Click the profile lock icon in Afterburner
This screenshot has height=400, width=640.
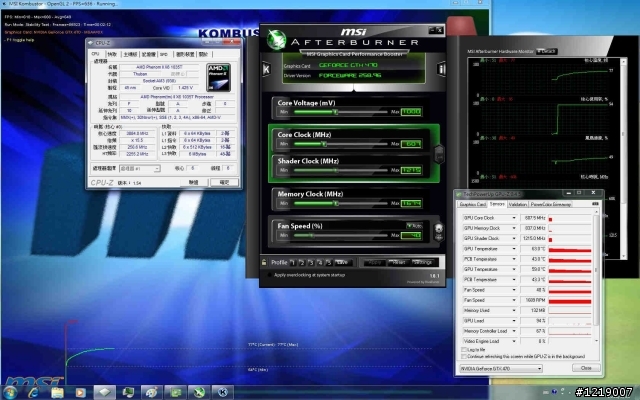pyautogui.click(x=264, y=262)
